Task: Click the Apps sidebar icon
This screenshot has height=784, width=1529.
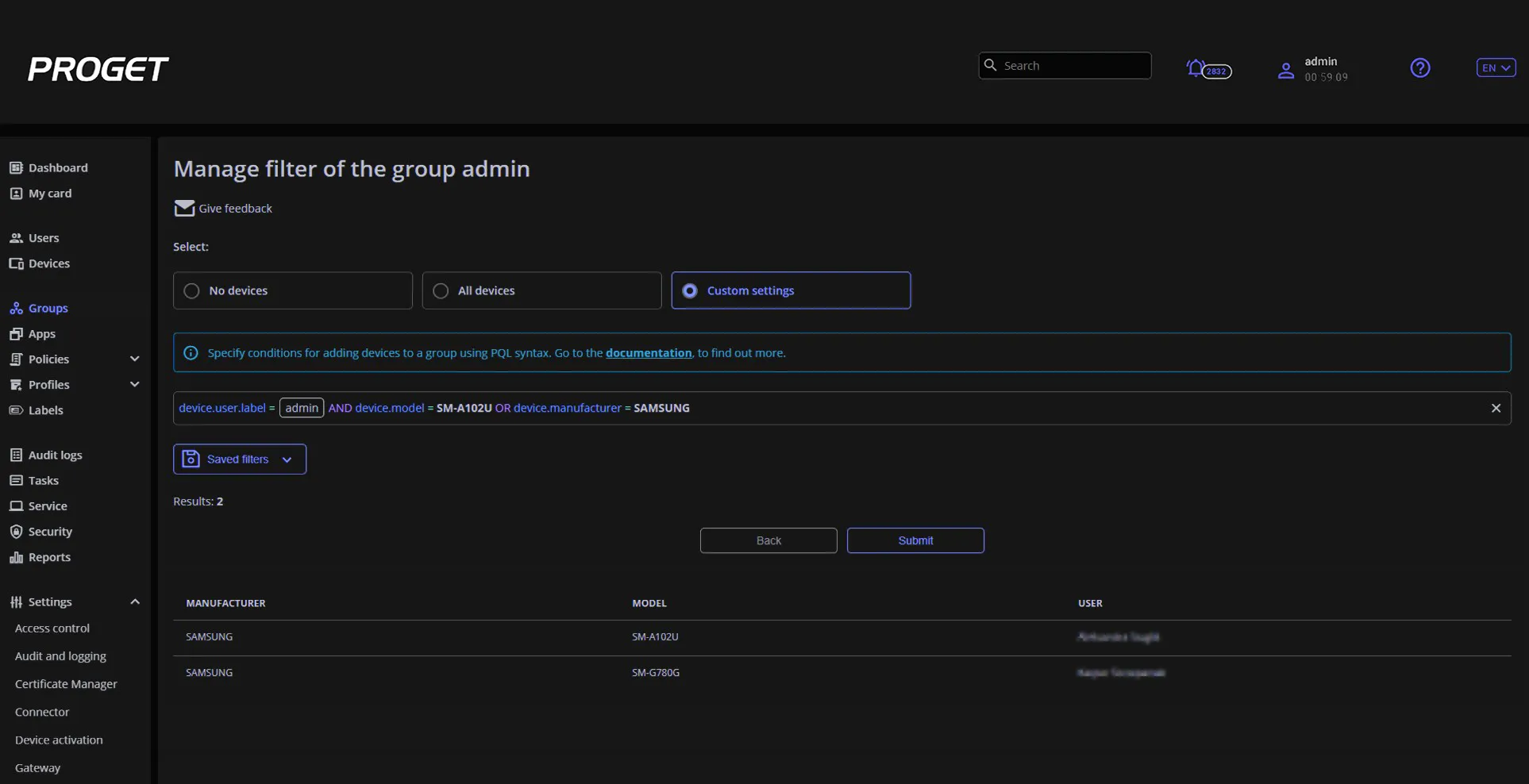Action: 16,334
